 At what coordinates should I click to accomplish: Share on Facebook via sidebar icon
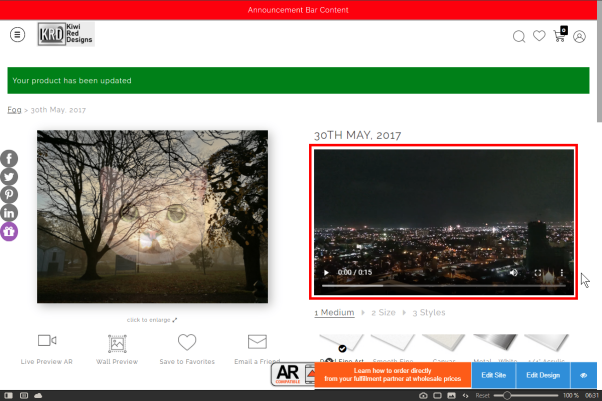pos(9,159)
